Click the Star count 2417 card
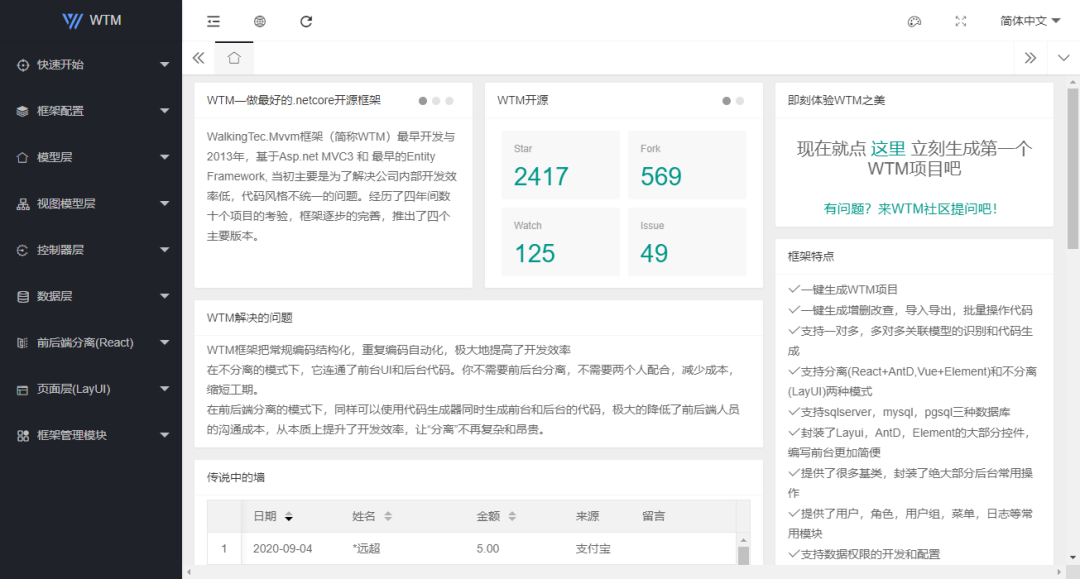This screenshot has height=579, width=1080. 560,165
